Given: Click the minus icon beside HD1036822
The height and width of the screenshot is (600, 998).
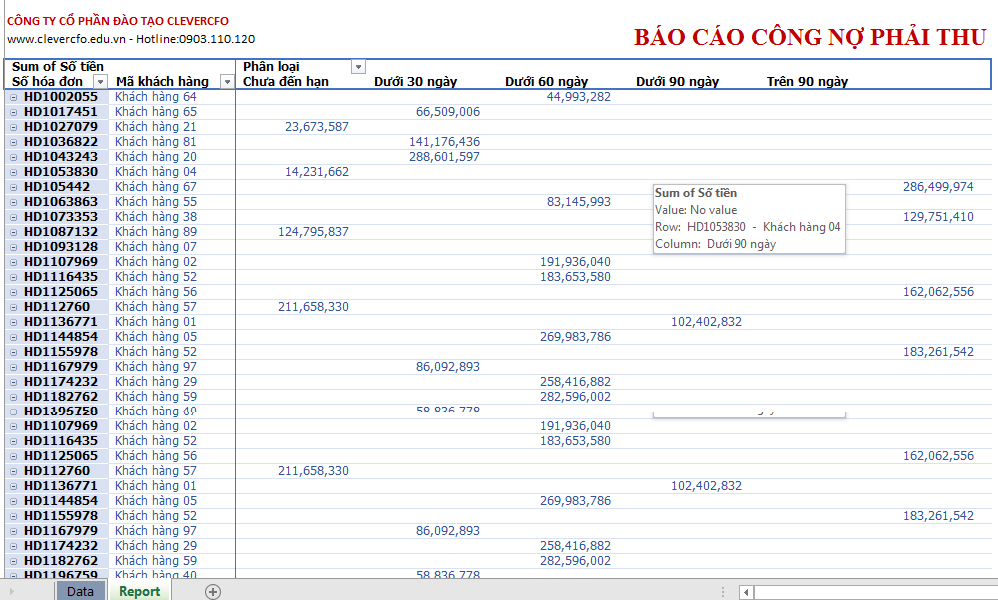Looking at the screenshot, I should click(13, 142).
